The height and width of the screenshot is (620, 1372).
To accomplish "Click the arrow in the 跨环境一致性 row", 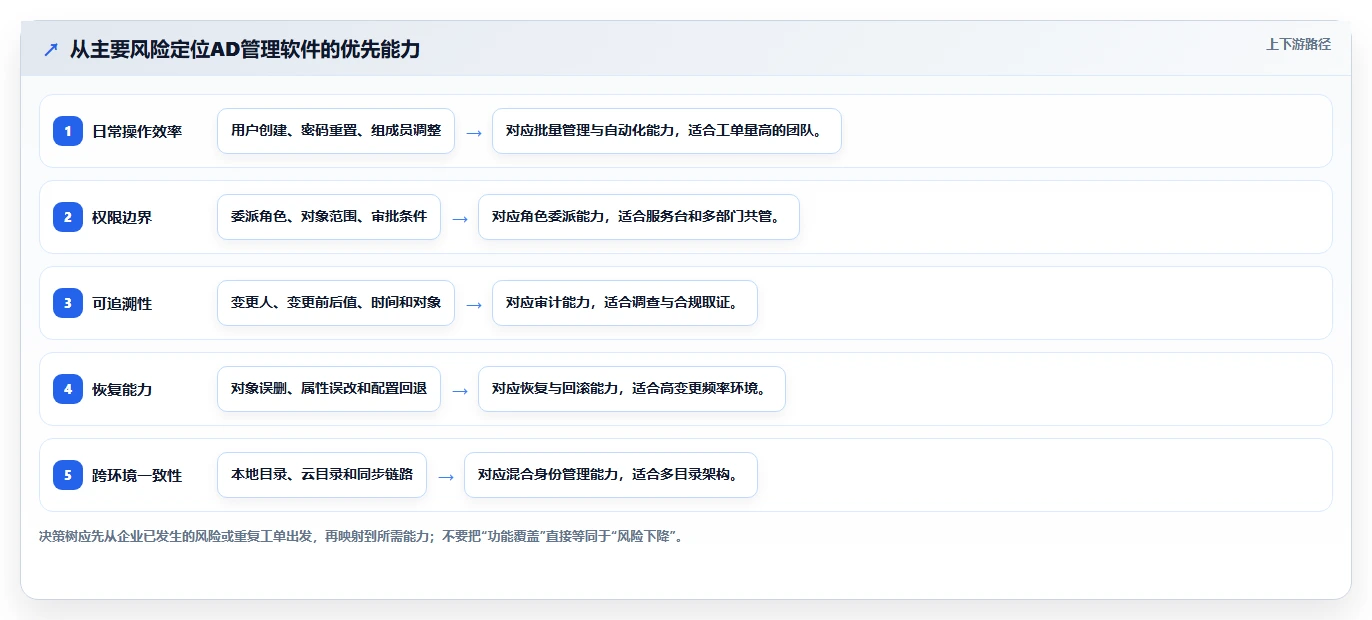I will [x=446, y=476].
